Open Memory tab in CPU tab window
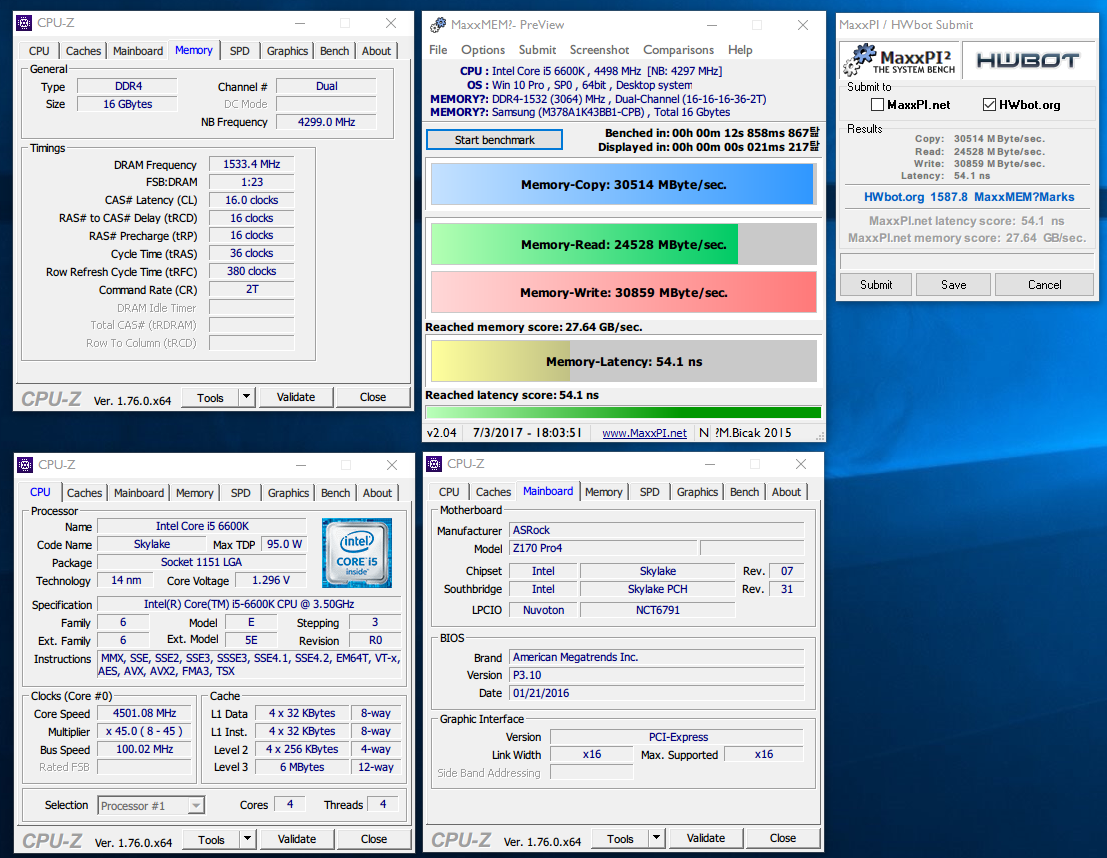Image resolution: width=1107 pixels, height=858 pixels. (x=194, y=493)
